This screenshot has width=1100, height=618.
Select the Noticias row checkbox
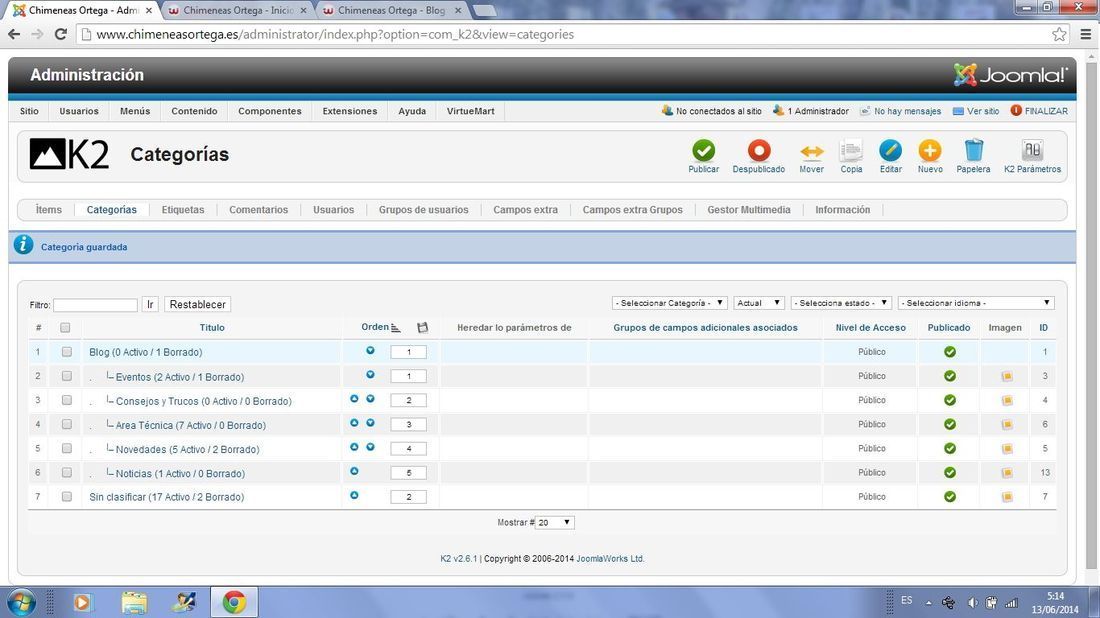click(67, 473)
